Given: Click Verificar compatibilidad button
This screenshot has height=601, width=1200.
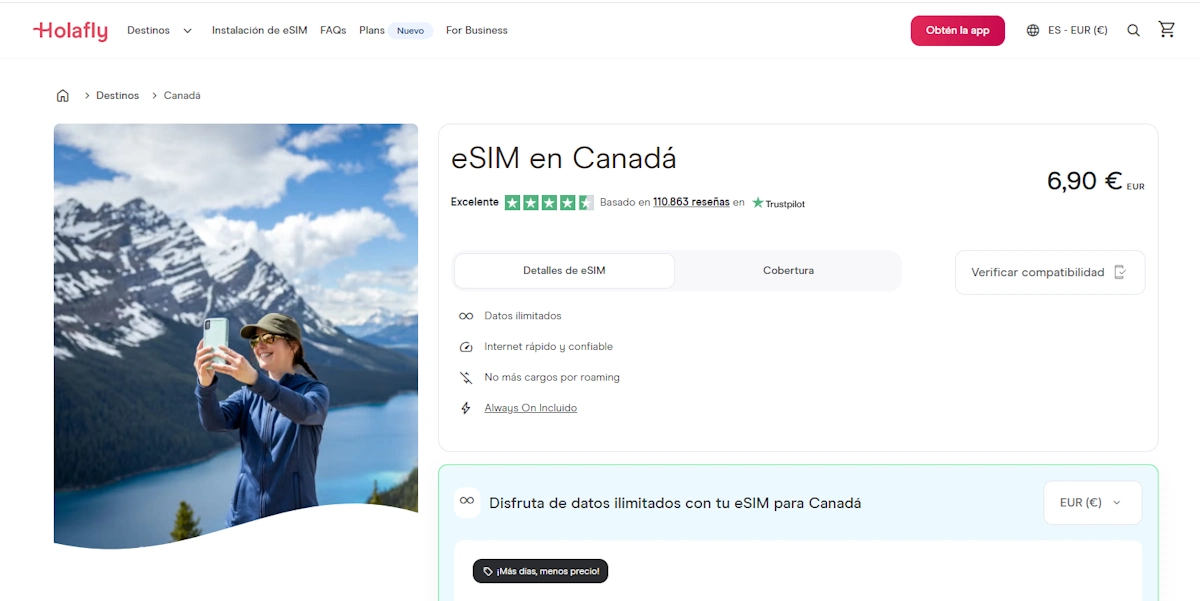Looking at the screenshot, I should (1050, 272).
